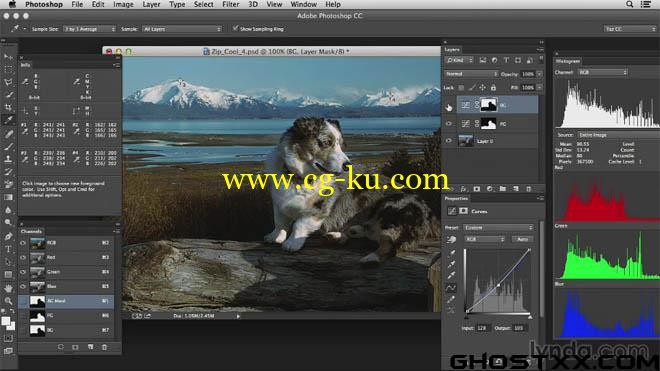The image size is (660, 371).
Task: Pick the black point eyedropper in Curves
Action: (451, 254)
